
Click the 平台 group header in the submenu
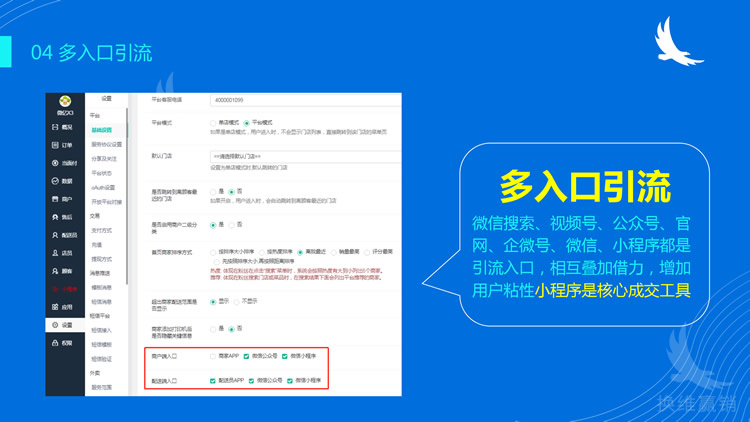[x=95, y=116]
